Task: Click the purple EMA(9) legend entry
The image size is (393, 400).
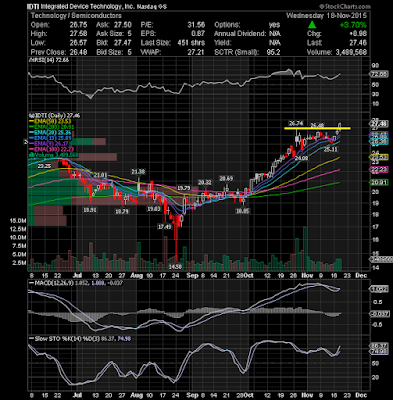Action: click(x=49, y=143)
